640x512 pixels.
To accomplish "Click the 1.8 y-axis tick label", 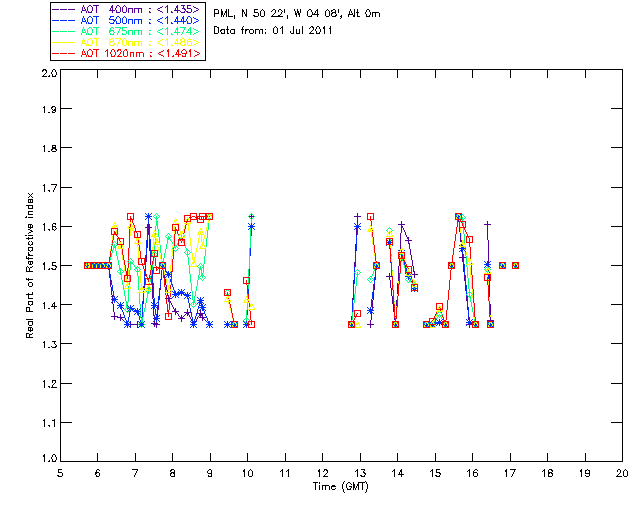I will tap(49, 148).
